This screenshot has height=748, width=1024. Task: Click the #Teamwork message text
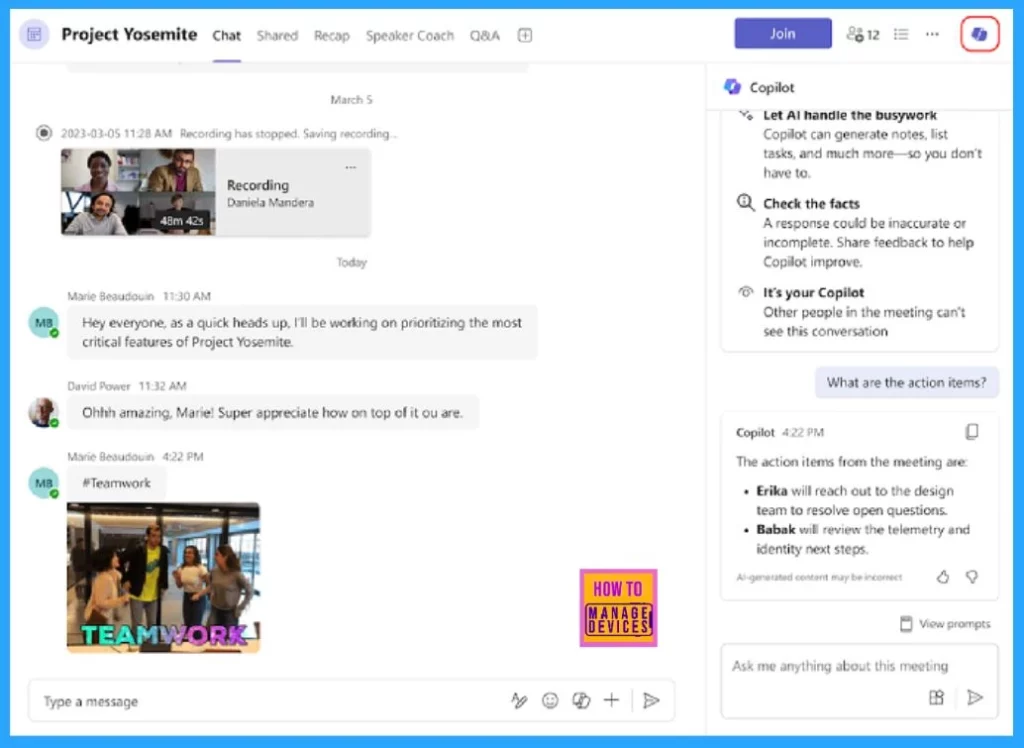click(x=116, y=483)
